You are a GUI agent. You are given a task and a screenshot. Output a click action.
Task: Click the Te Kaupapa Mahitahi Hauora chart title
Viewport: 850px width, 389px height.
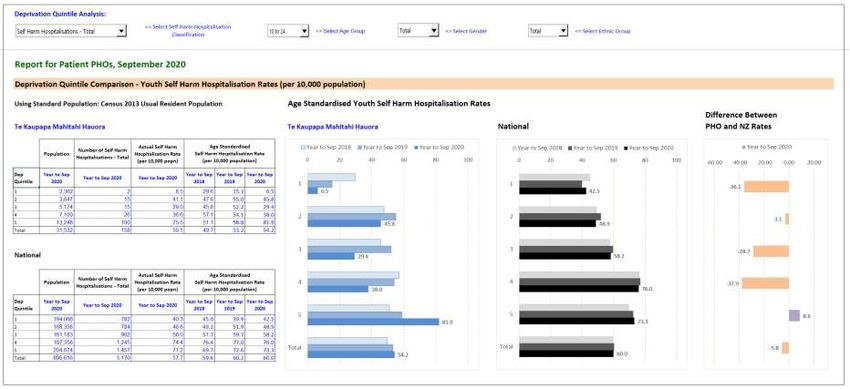coord(332,127)
